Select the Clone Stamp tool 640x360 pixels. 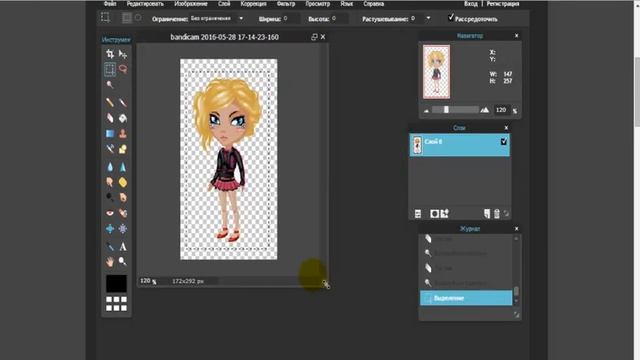[123, 133]
